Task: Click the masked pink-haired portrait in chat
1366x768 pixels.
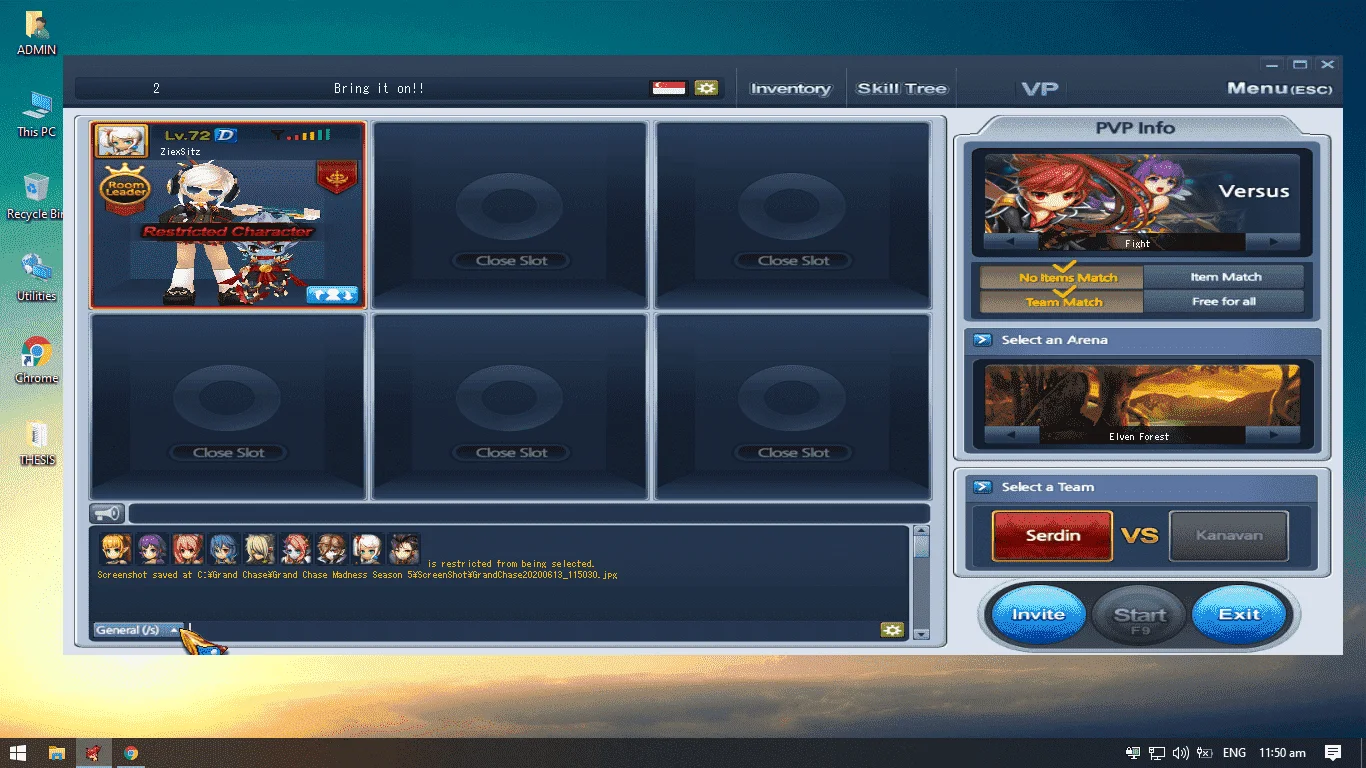Action: tap(296, 549)
